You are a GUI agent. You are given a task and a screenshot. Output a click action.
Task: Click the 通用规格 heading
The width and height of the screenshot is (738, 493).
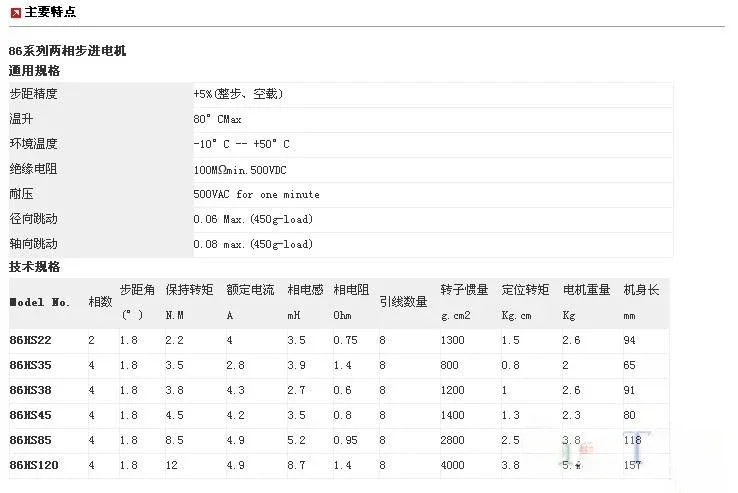[34, 71]
